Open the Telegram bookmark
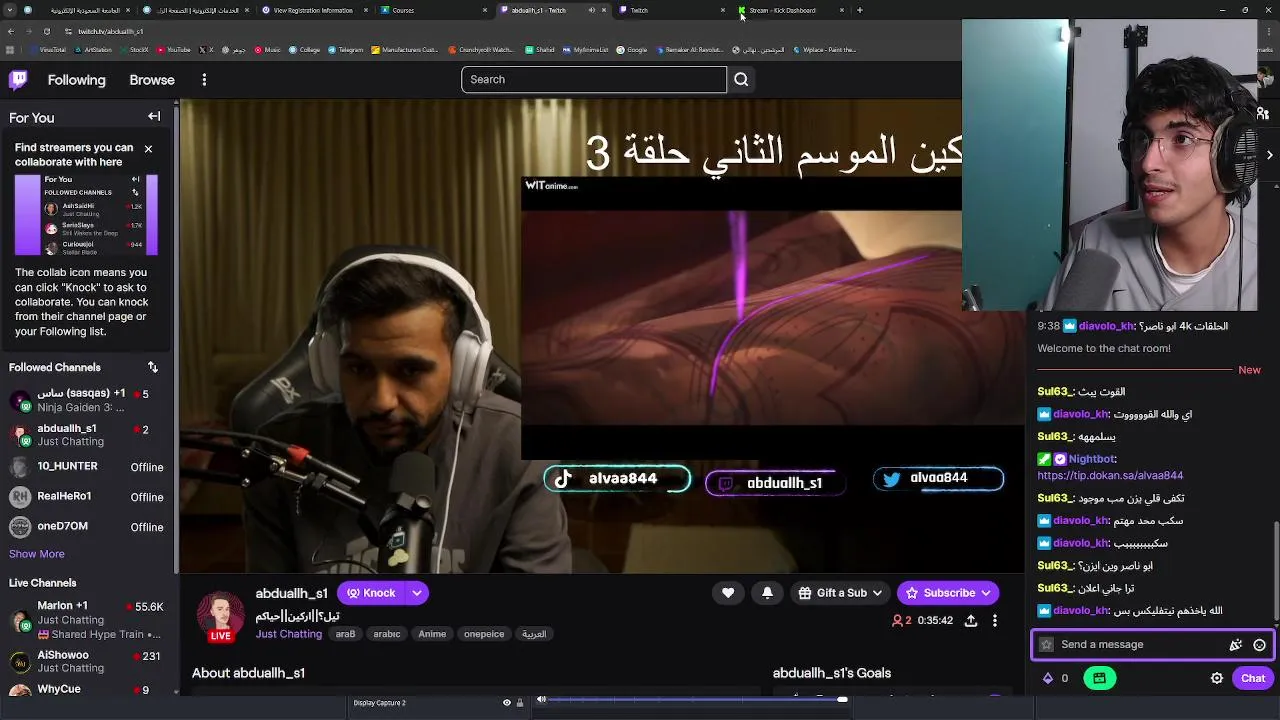The image size is (1280, 720). pyautogui.click(x=346, y=49)
